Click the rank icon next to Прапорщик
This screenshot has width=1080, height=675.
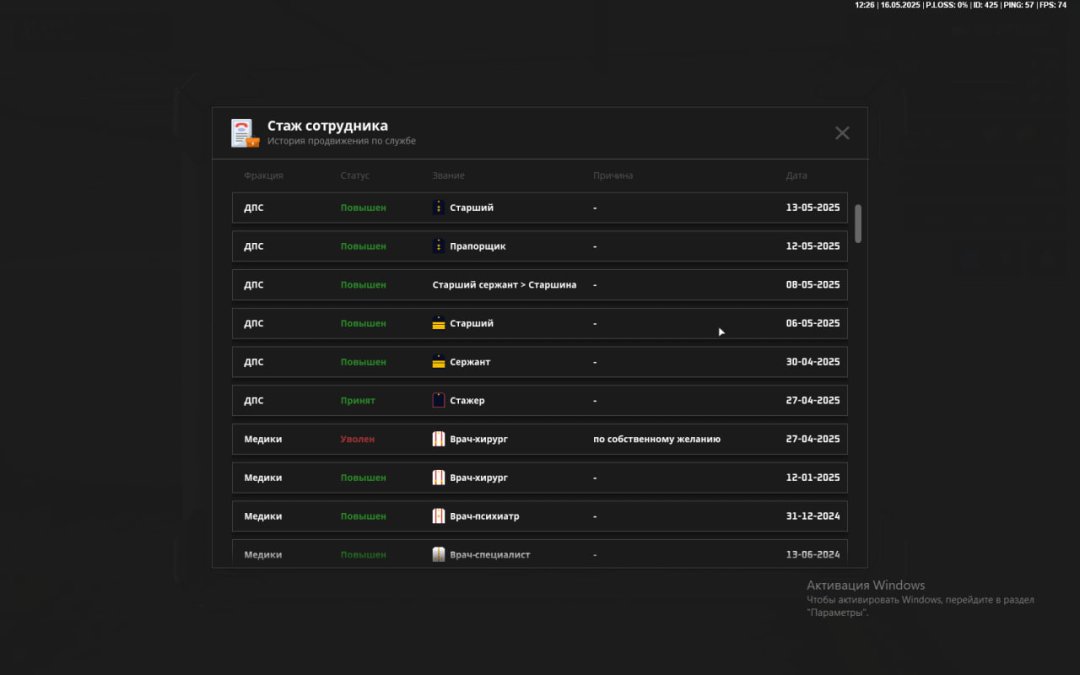coord(438,246)
